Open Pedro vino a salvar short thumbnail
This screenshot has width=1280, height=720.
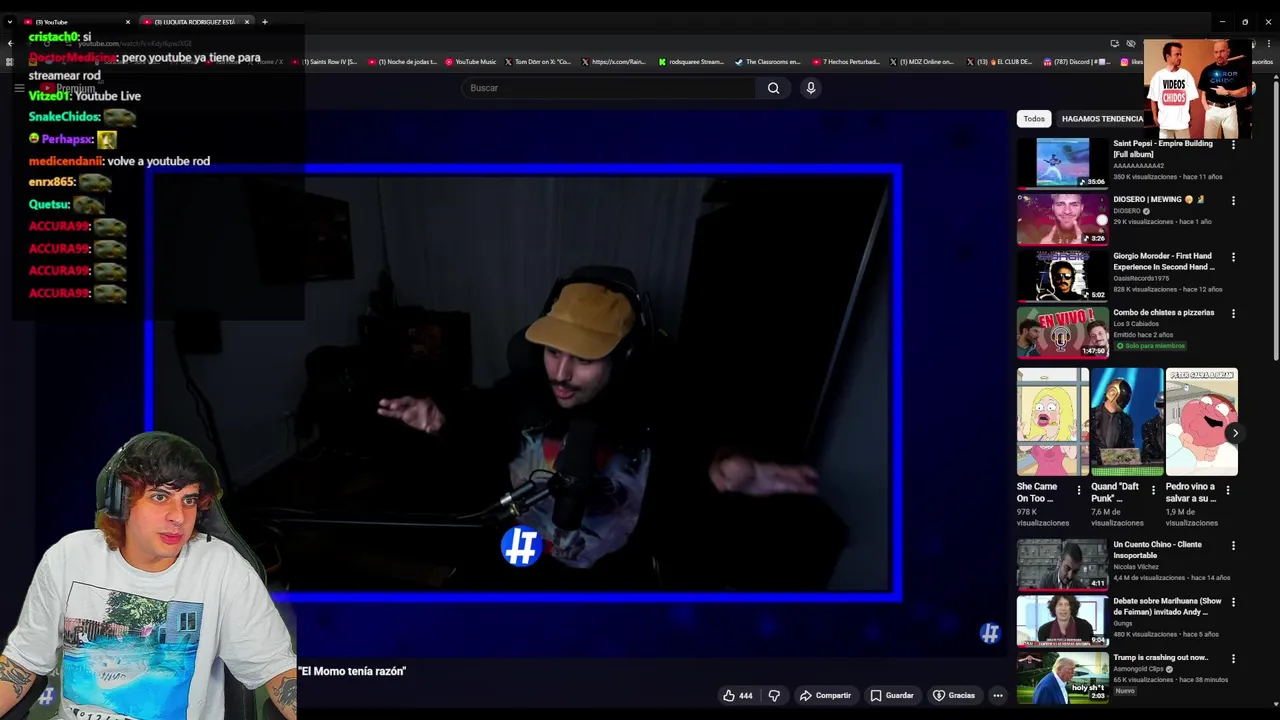[1202, 422]
